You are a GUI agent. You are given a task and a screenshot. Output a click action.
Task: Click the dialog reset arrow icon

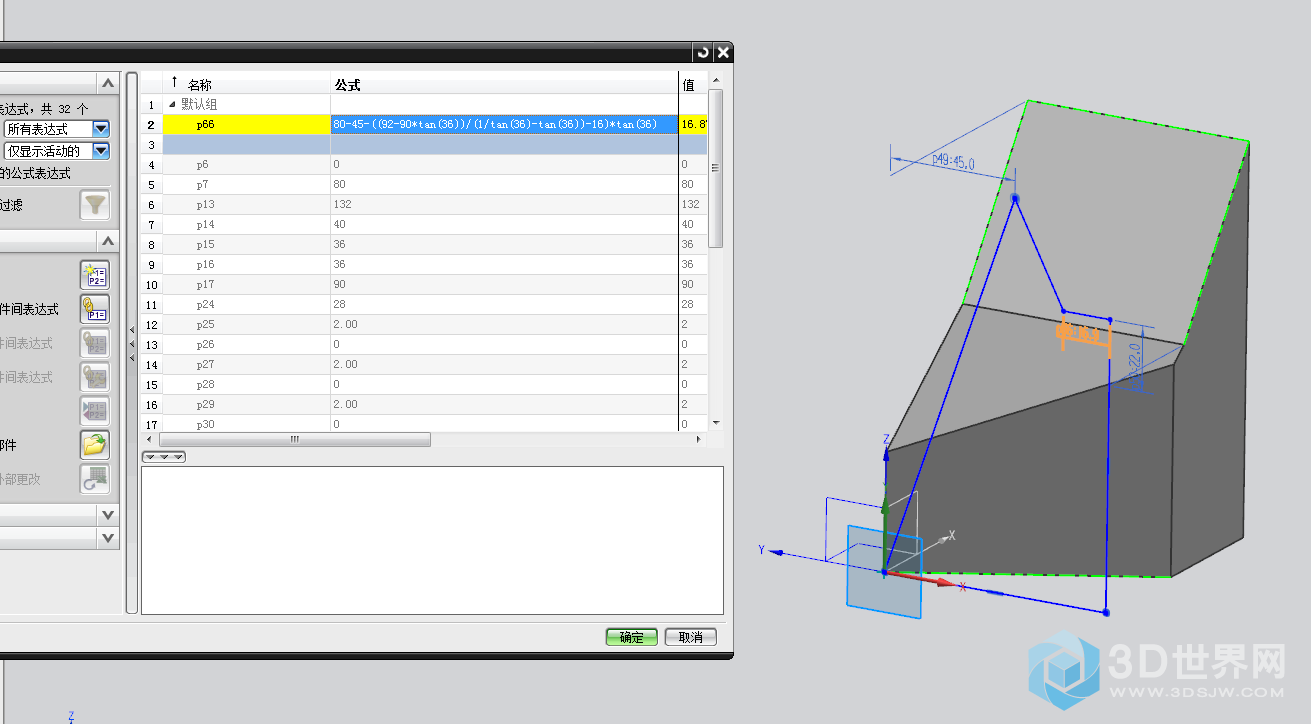click(x=703, y=53)
